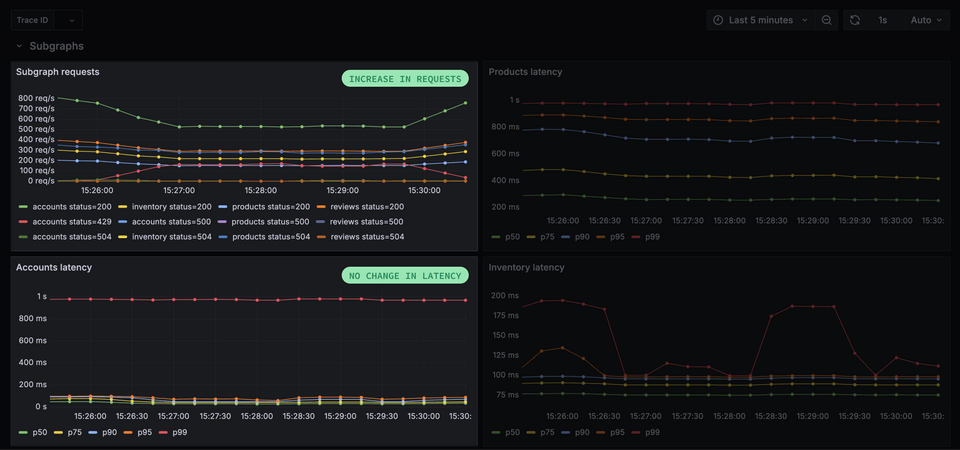Open the Last 5 minutes time picker
Viewport: 960px width, 450px height.
[760, 20]
